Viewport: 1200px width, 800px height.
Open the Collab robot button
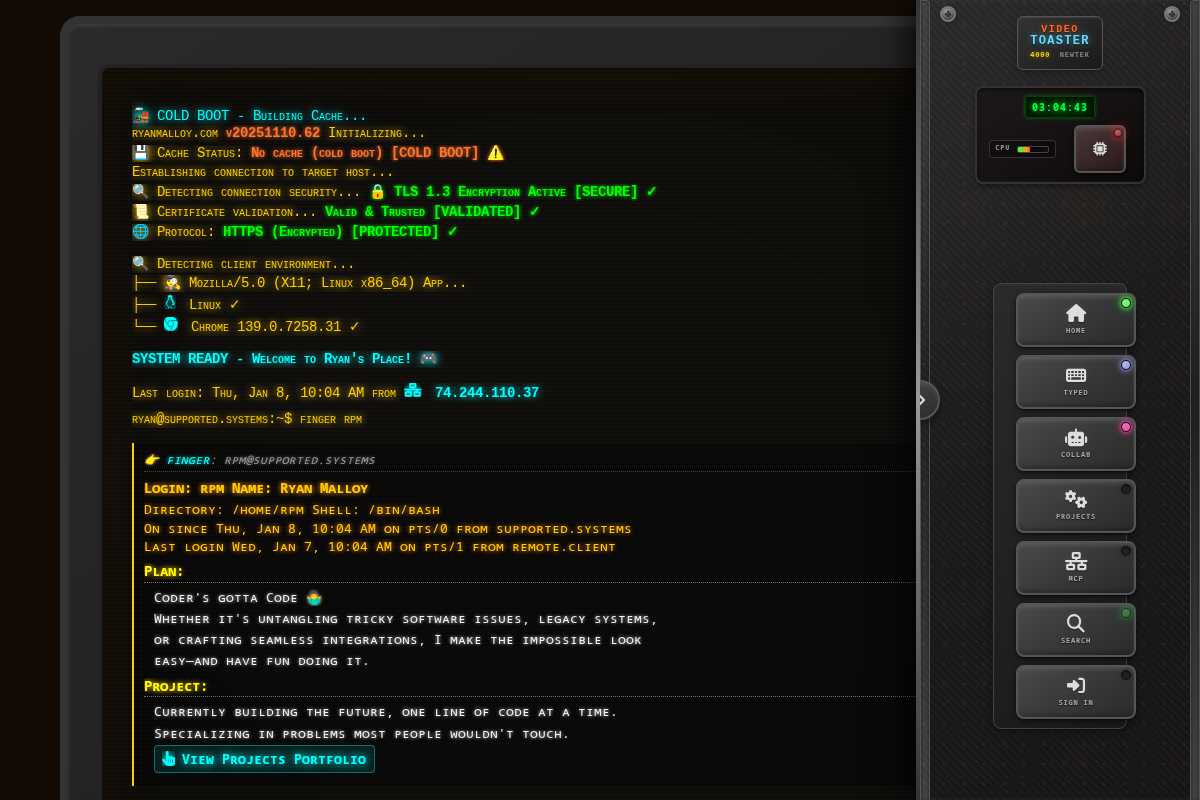coord(1075,443)
